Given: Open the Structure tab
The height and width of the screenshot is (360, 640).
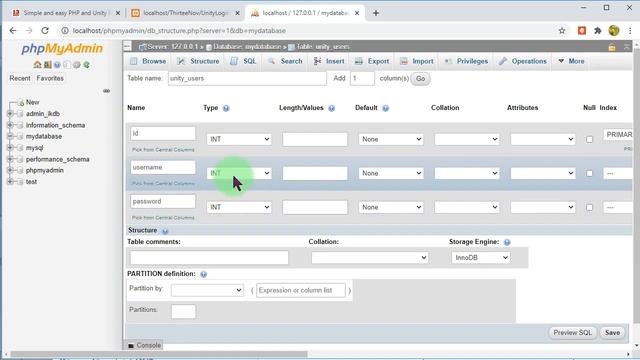Looking at the screenshot, I should coord(198,61).
